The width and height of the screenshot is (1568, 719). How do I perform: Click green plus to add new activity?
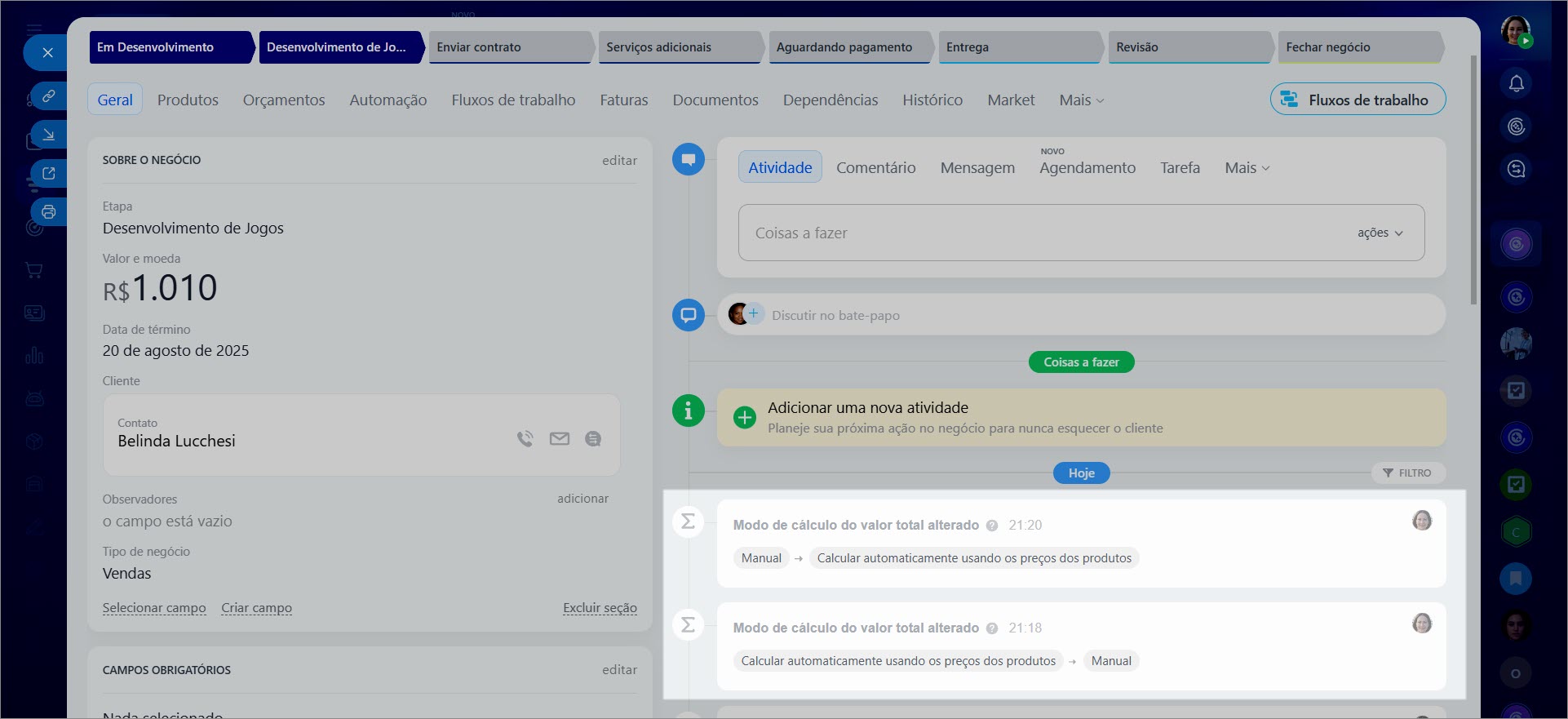point(744,418)
